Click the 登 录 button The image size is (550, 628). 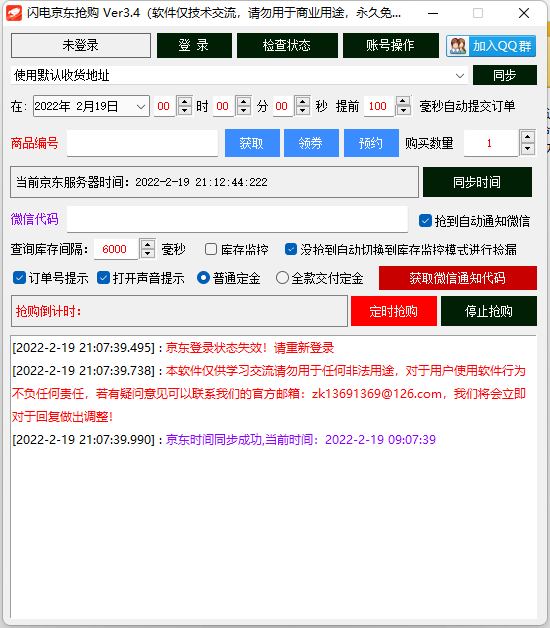(194, 45)
